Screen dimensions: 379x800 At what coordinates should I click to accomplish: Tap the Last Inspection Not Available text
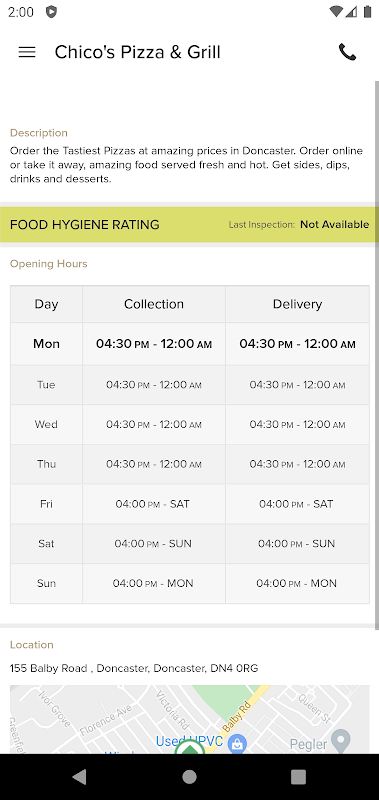click(298, 224)
